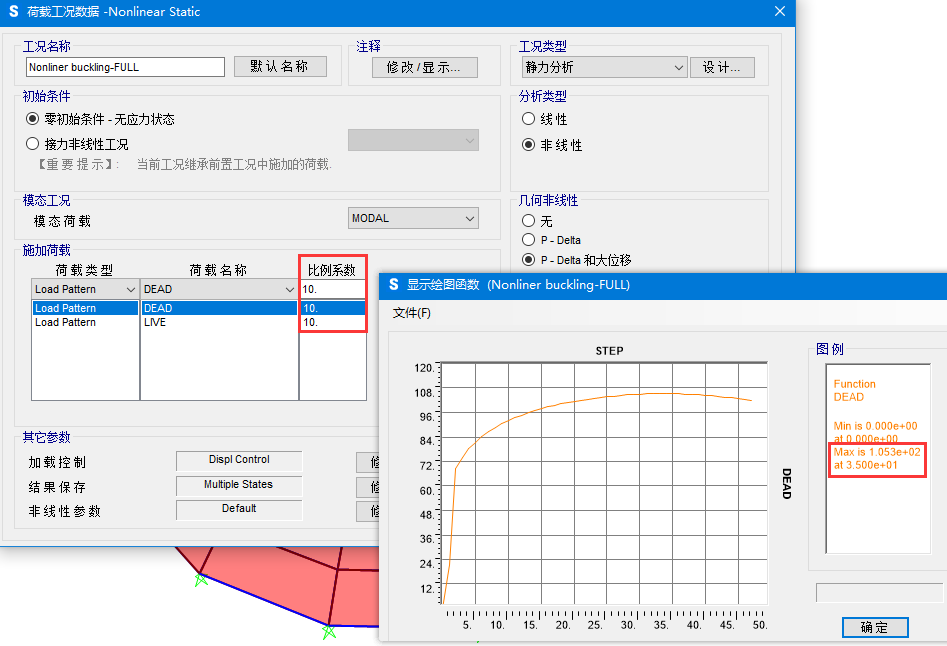Select no geometric nonlinearity option (无)
The image size is (947, 646).
pyautogui.click(x=529, y=221)
